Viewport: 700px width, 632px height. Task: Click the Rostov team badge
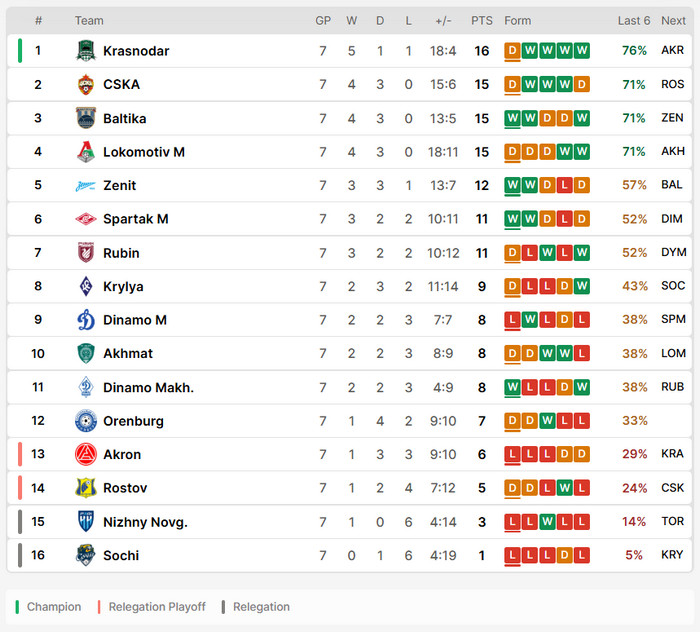pyautogui.click(x=86, y=488)
